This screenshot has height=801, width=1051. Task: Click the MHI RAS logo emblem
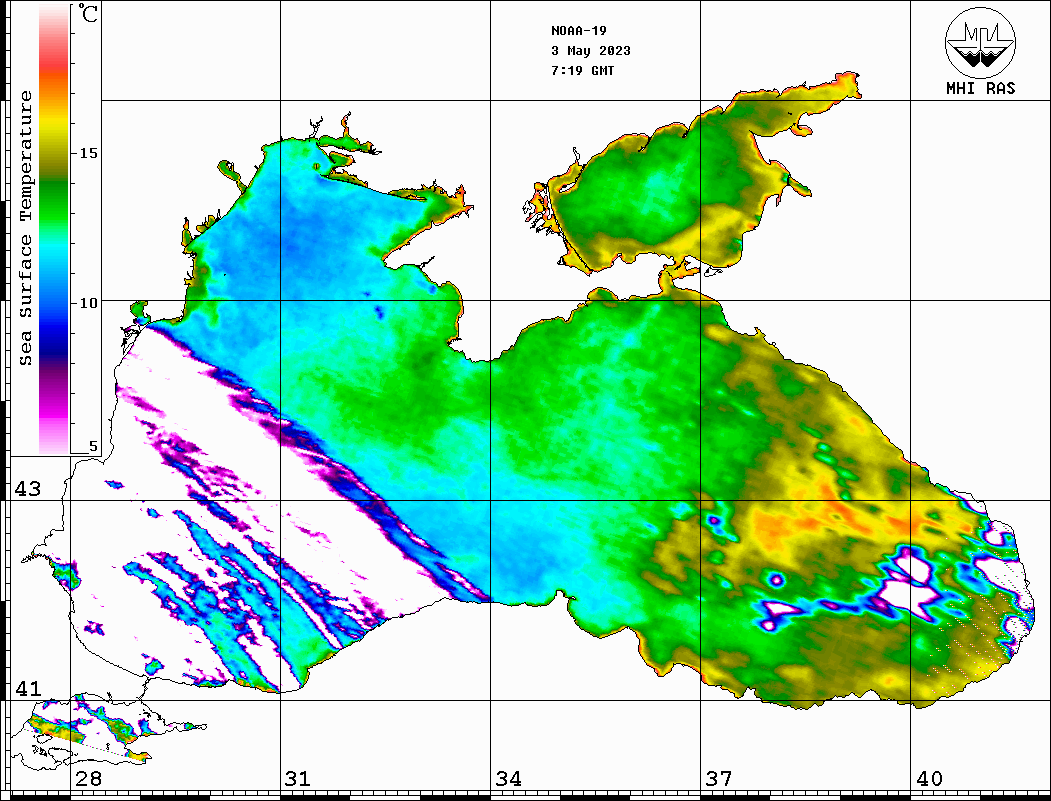tap(980, 42)
